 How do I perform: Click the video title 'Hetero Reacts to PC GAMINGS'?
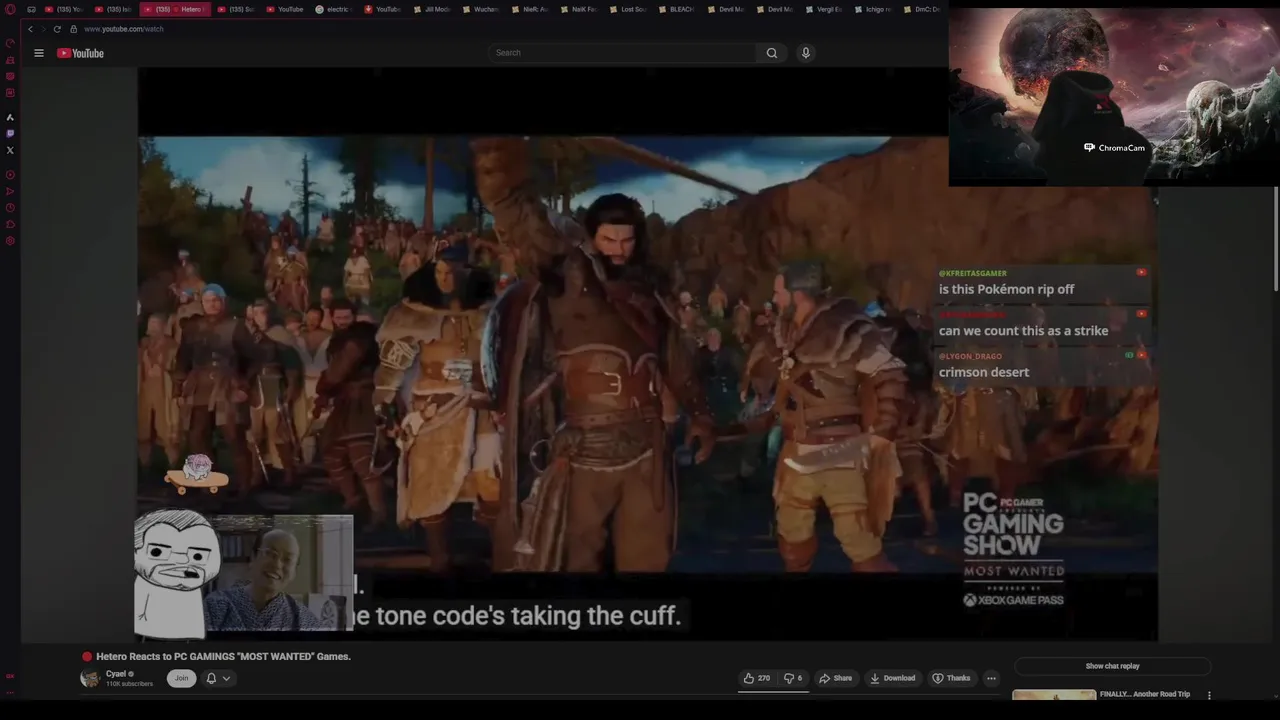coord(223,657)
